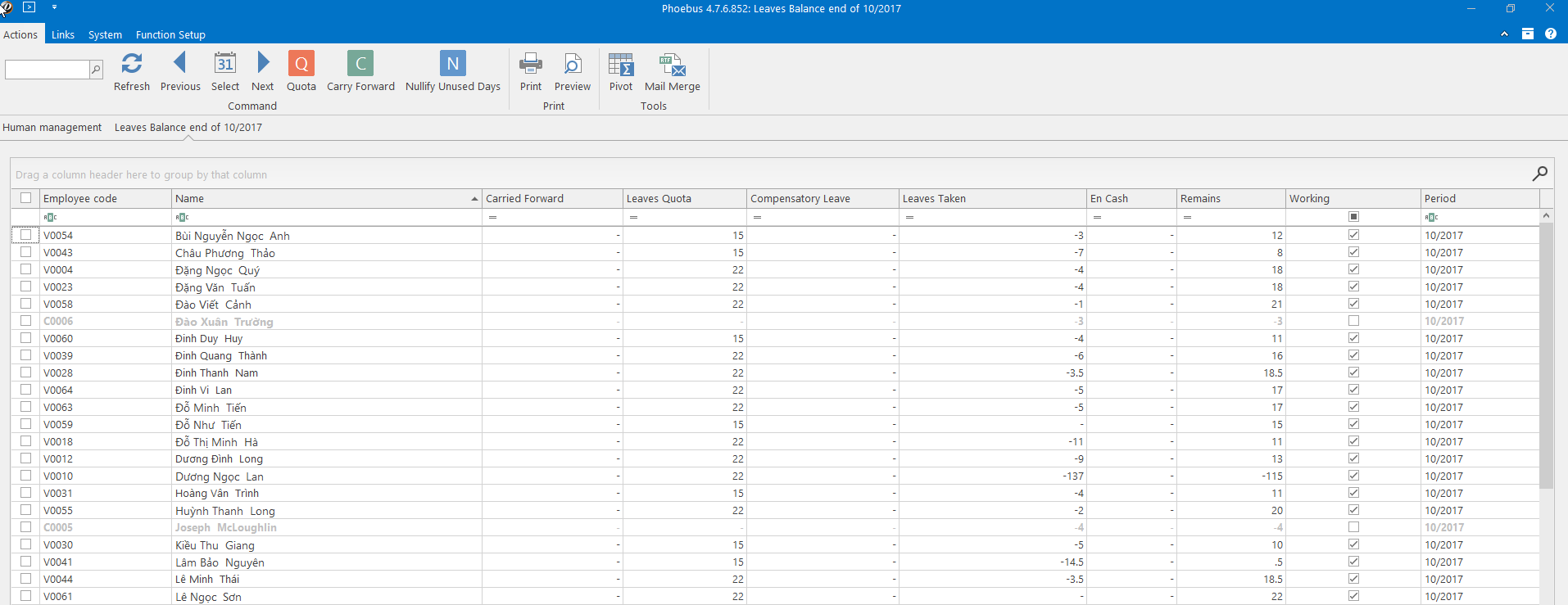This screenshot has height=605, width=1568.
Task: Click the Carry Forward icon
Action: pos(360,63)
